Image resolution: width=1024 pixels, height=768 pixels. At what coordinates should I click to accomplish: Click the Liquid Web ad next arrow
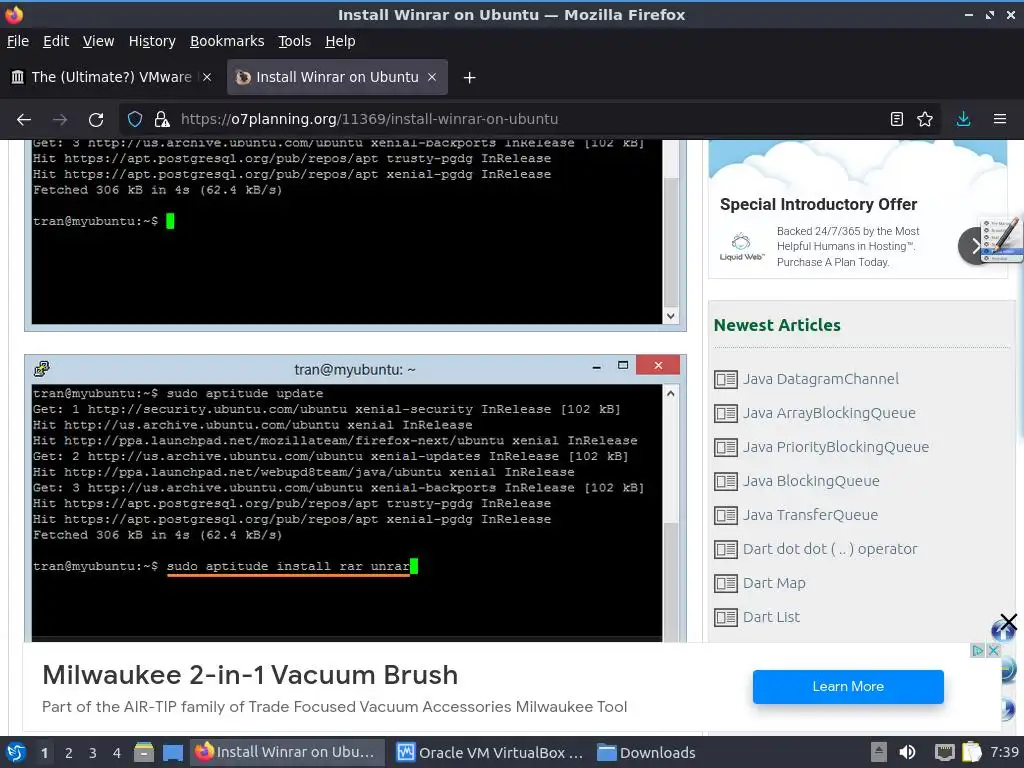pos(975,246)
